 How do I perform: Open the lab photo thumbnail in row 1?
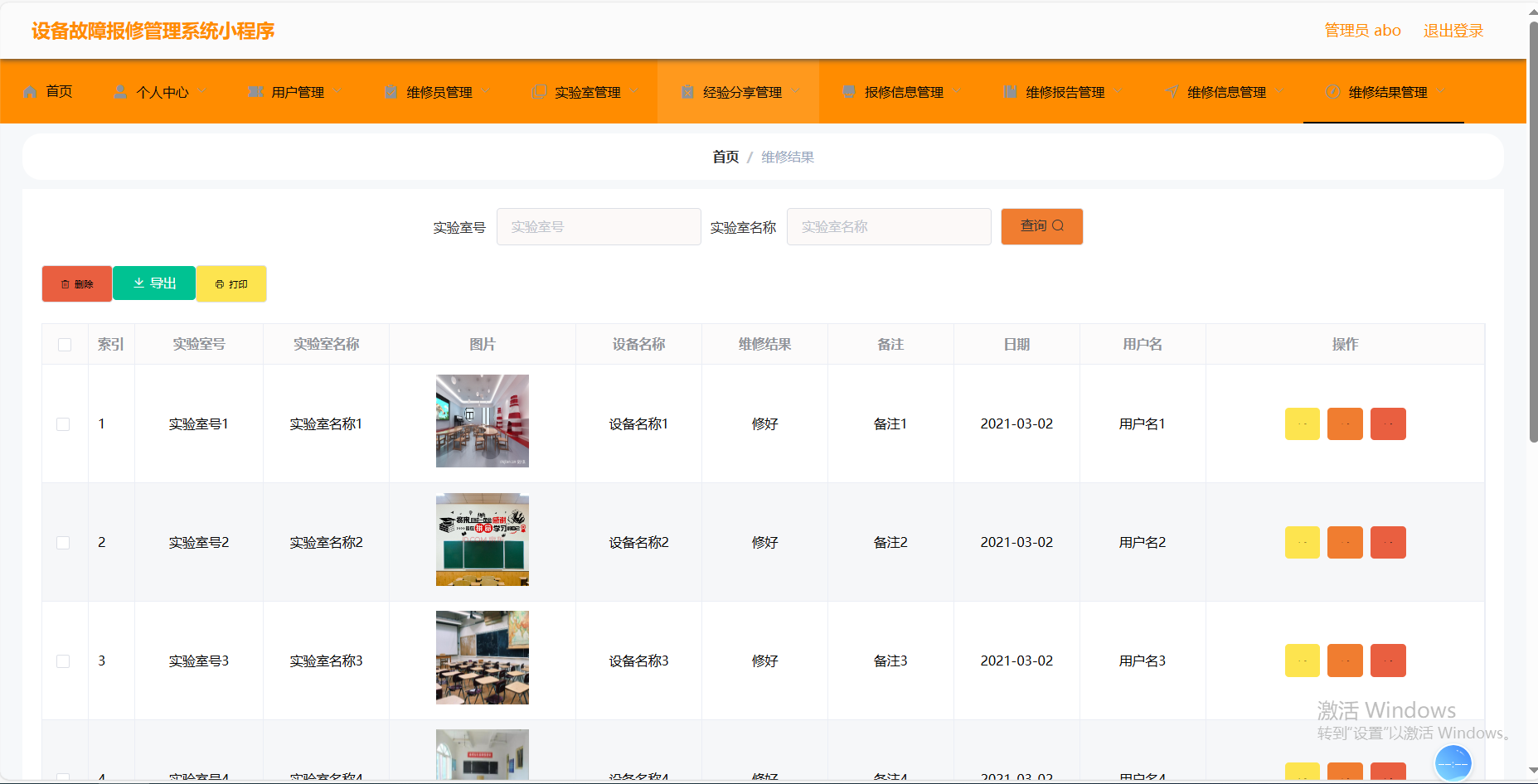tap(483, 421)
